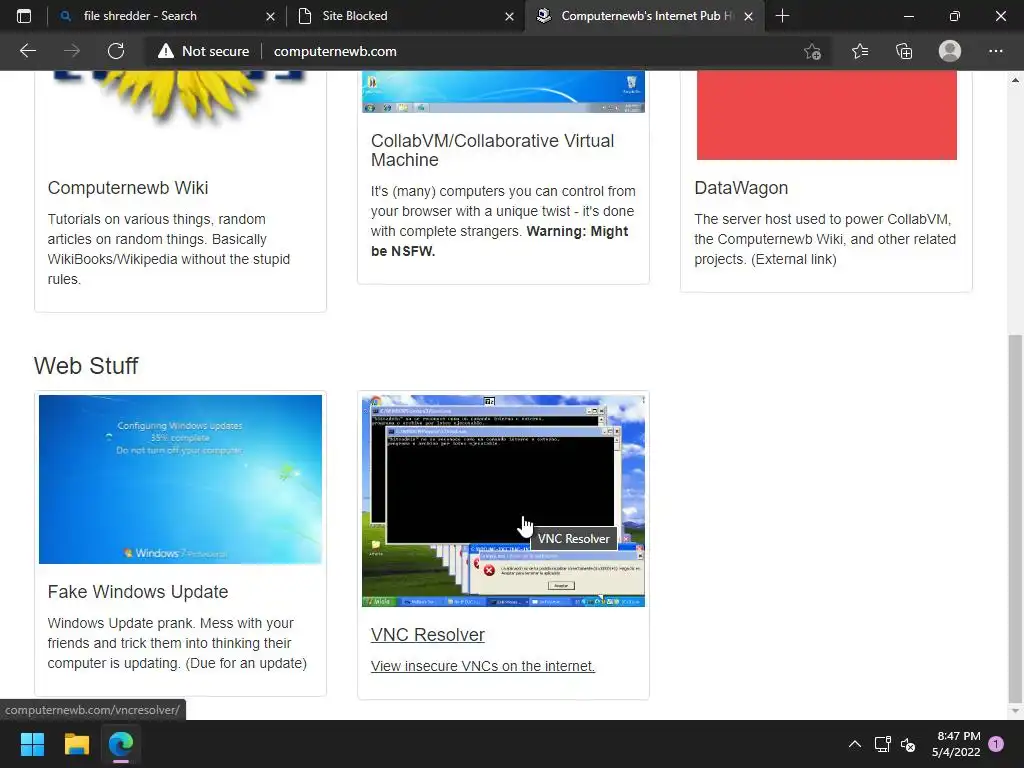Open the Computernewb Wiki heading
Screen dimensions: 1024x768
click(x=128, y=188)
